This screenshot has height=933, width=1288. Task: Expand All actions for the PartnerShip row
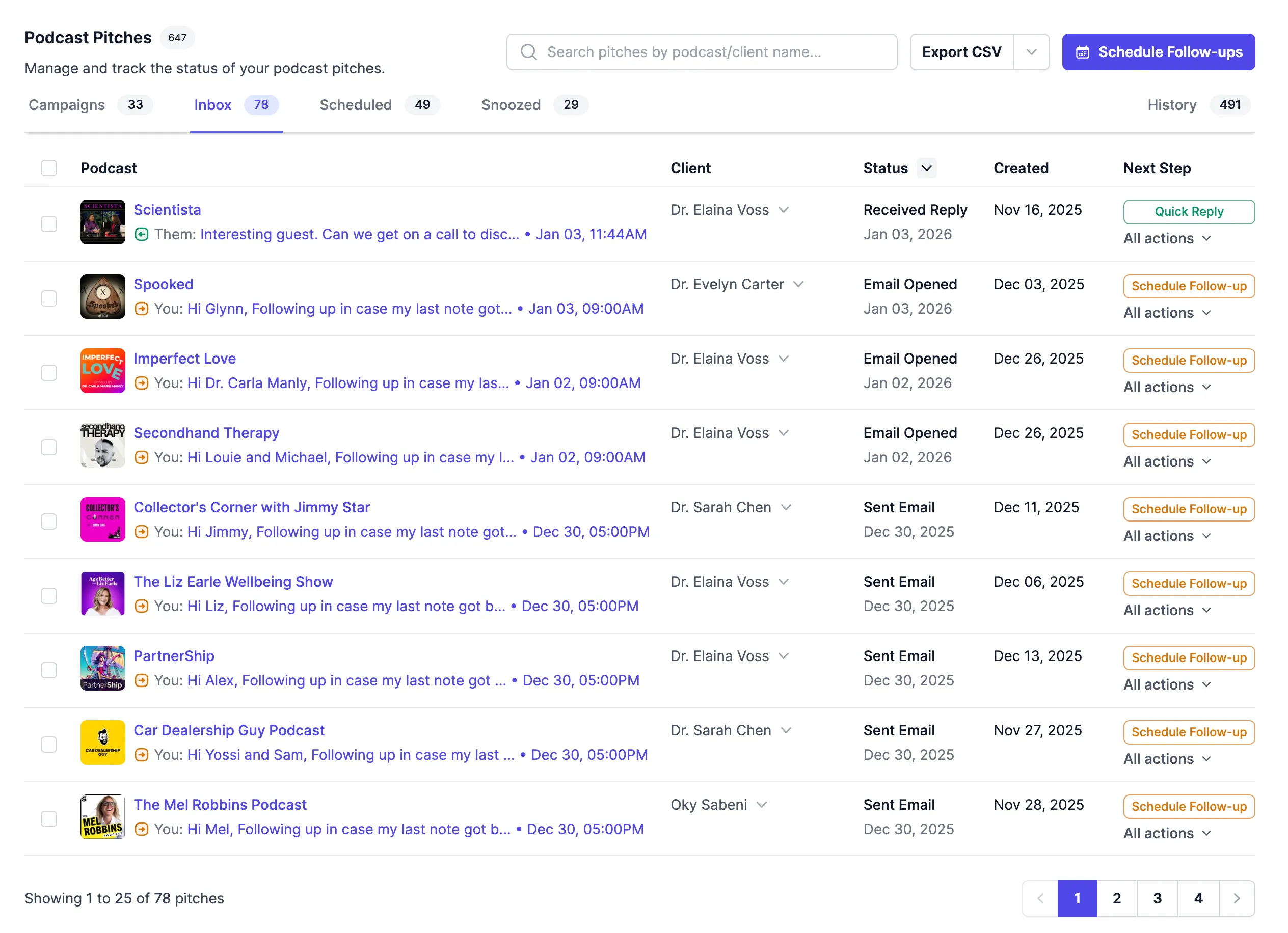point(1167,684)
